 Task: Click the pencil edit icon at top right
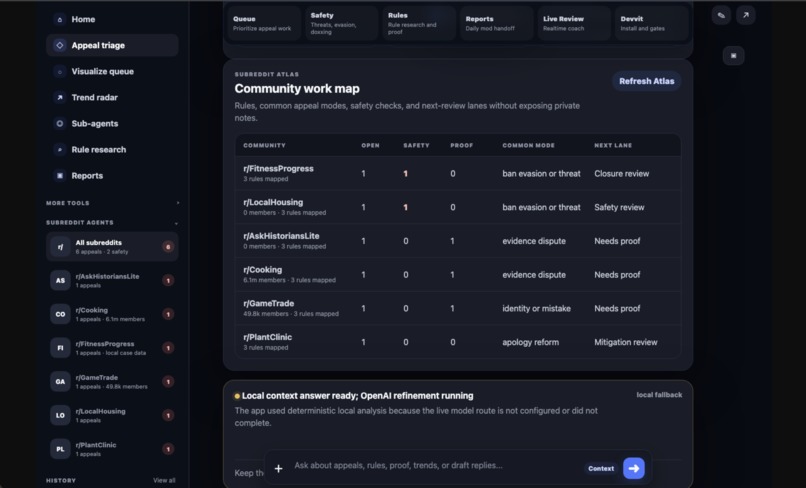(721, 15)
